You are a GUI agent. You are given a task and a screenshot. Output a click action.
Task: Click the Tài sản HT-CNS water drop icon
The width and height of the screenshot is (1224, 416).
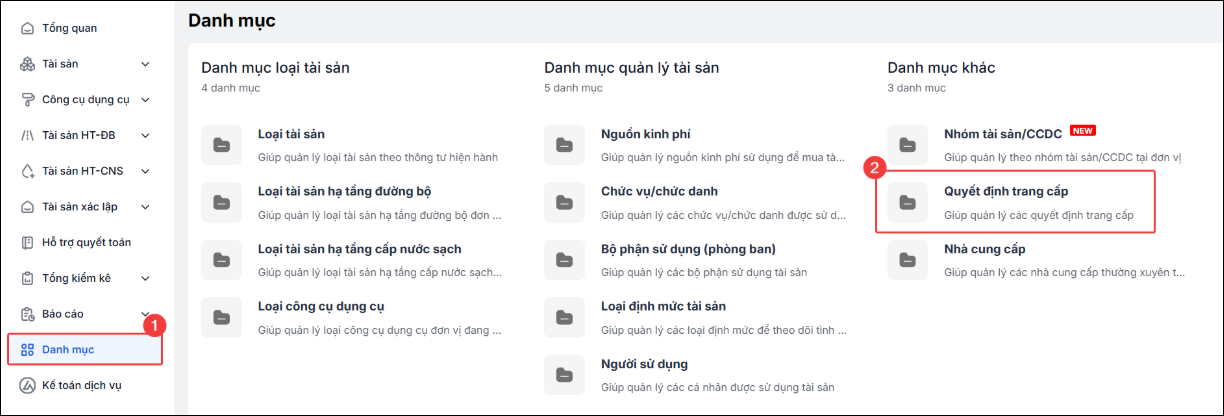click(27, 171)
